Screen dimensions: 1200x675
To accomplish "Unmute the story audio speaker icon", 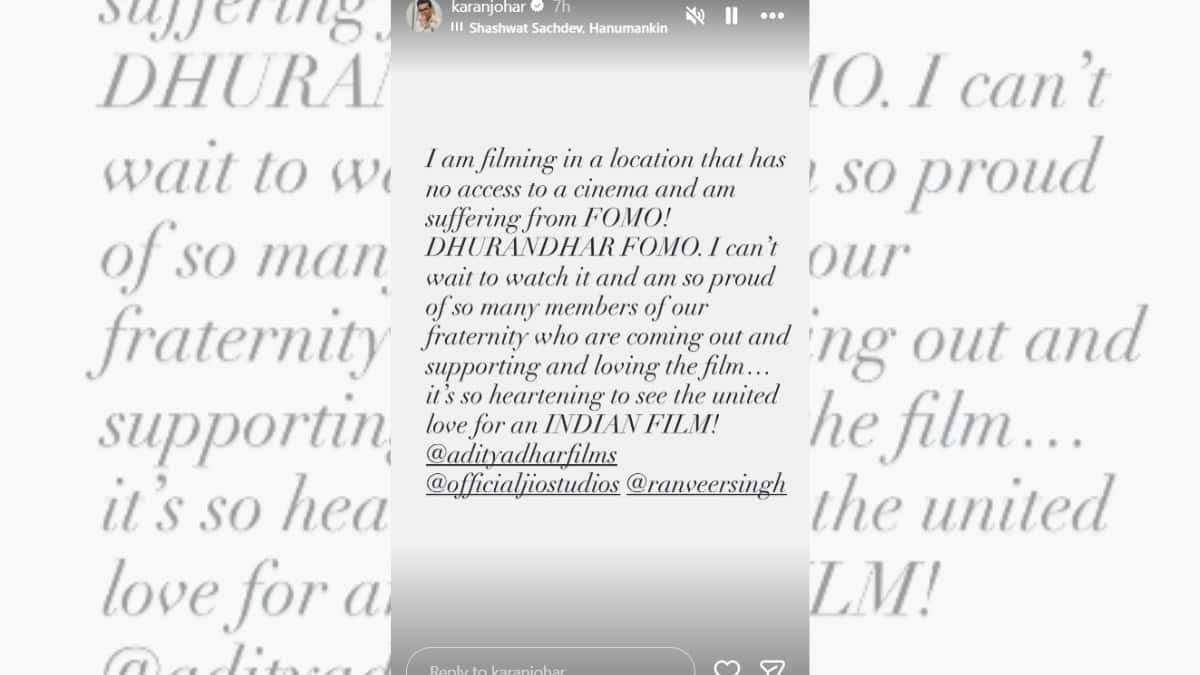I will pyautogui.click(x=694, y=16).
